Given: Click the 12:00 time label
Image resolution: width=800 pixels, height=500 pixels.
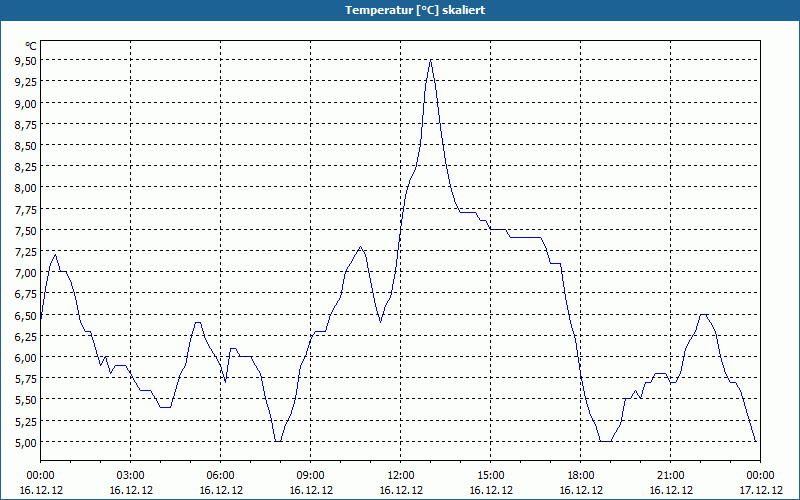Looking at the screenshot, I should click(401, 476).
